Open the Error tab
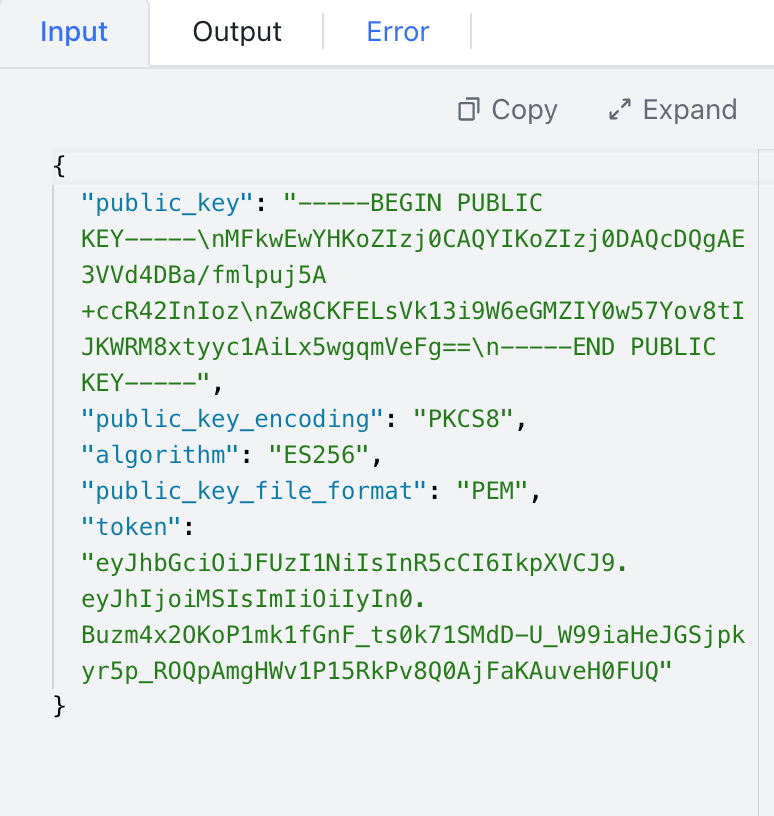Image resolution: width=774 pixels, height=816 pixels. tap(397, 32)
